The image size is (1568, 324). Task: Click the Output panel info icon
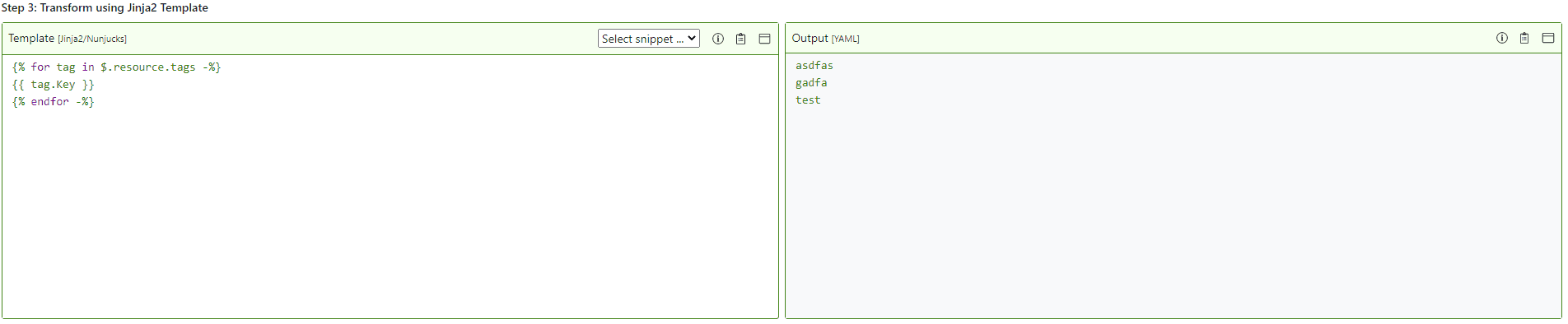pos(1502,38)
